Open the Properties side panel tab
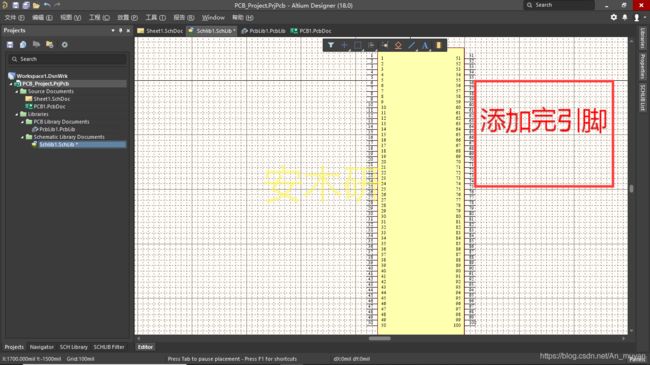 point(643,66)
